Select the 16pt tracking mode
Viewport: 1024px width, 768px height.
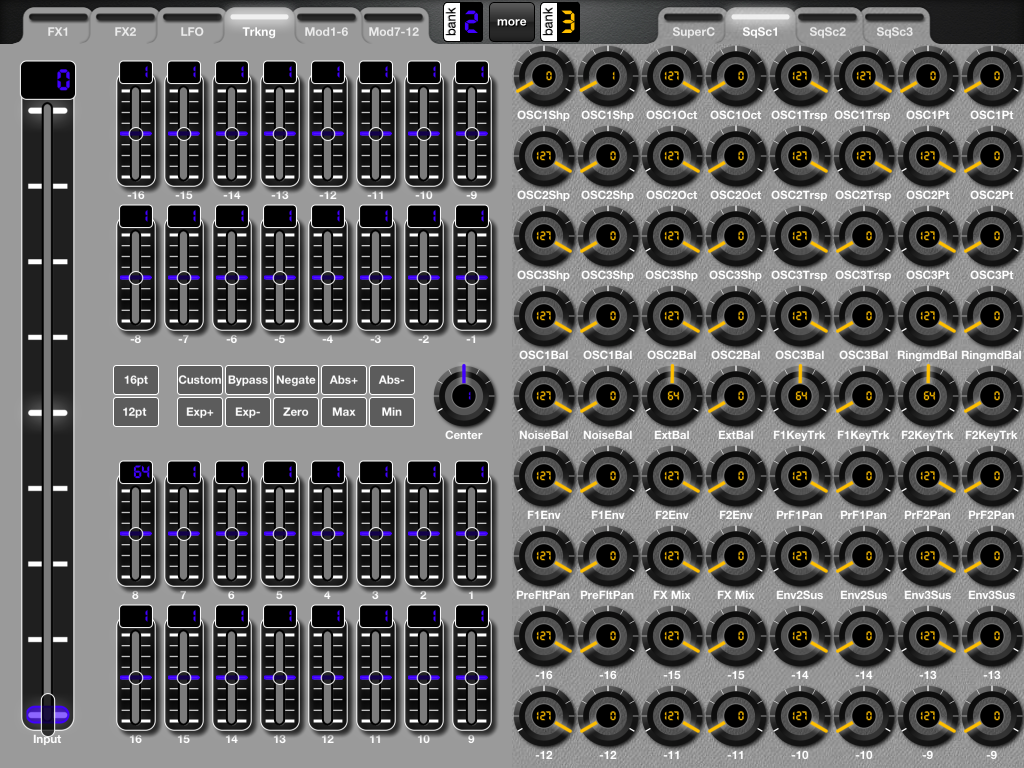pos(136,380)
